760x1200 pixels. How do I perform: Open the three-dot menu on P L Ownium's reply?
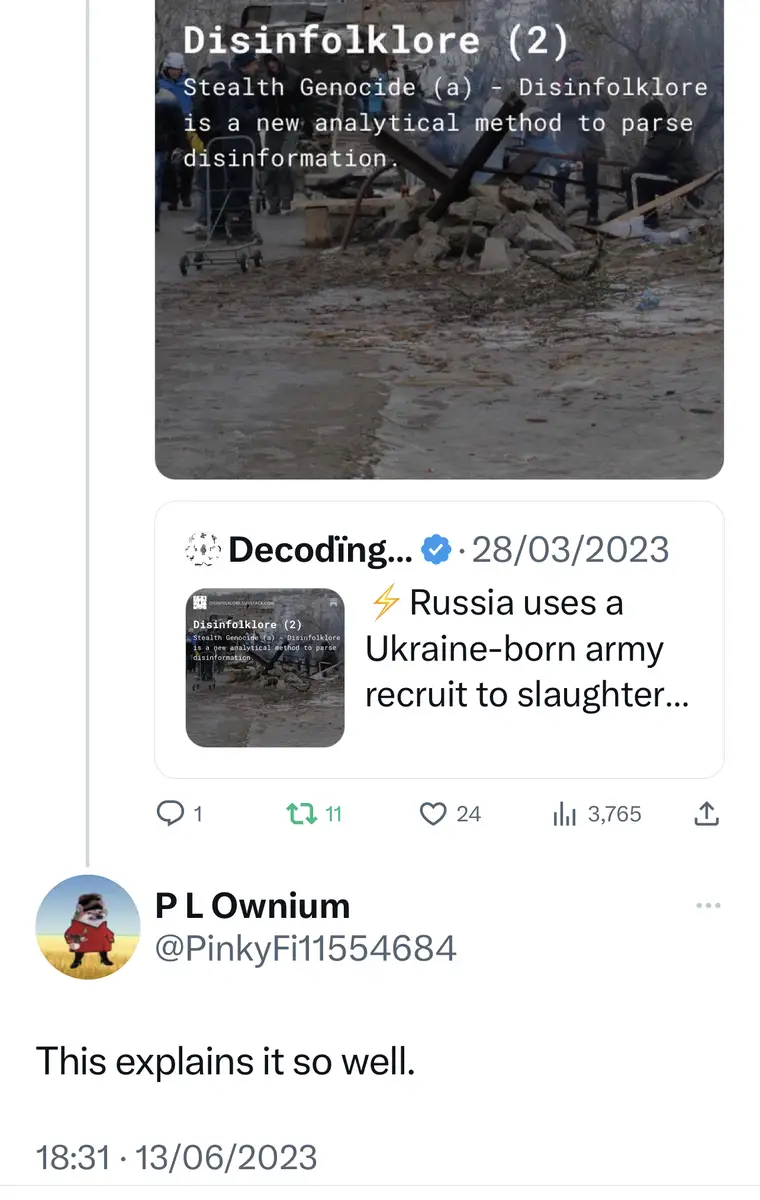tap(708, 906)
